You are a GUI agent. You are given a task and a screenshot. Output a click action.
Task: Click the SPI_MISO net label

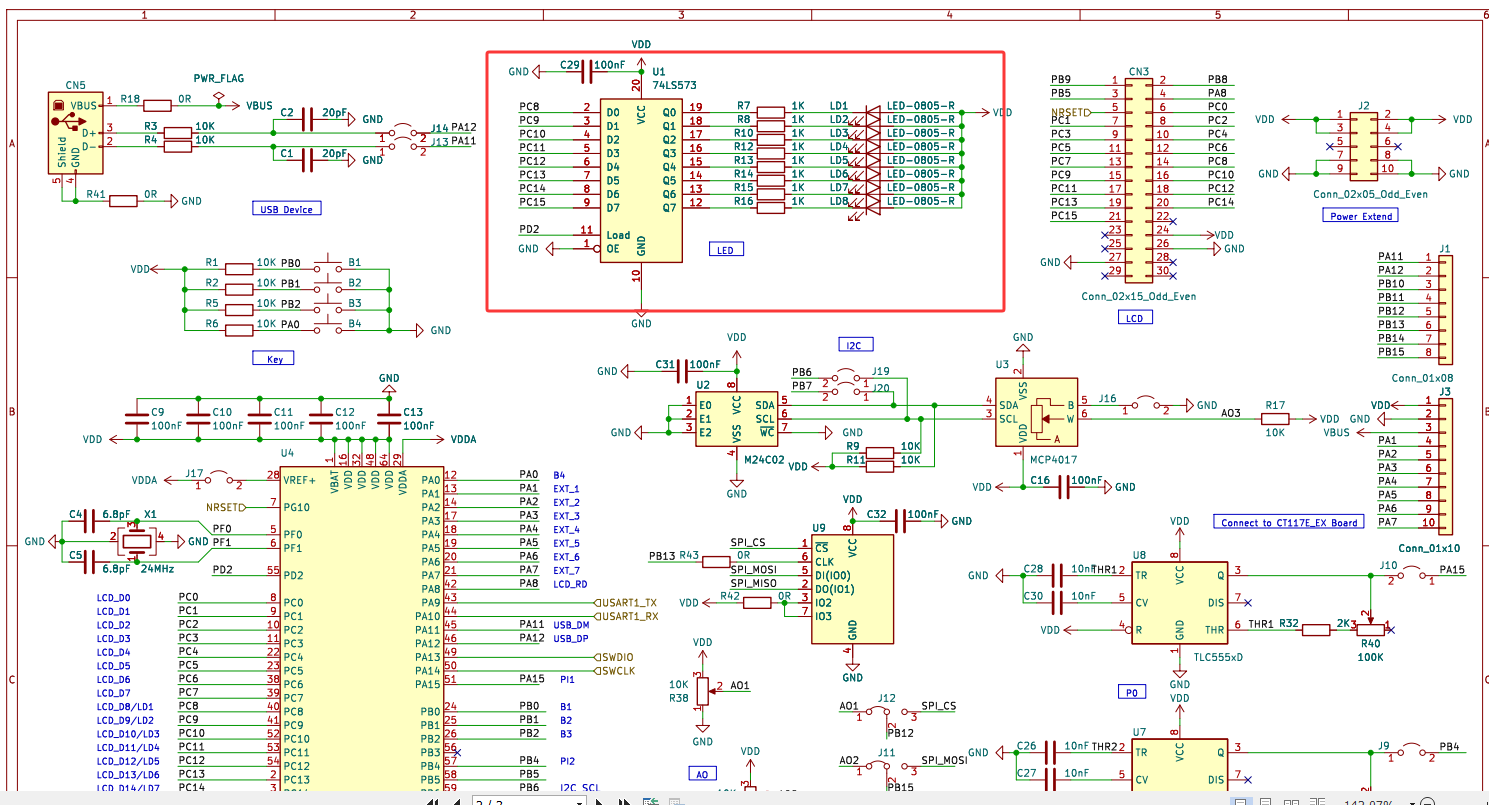754,583
